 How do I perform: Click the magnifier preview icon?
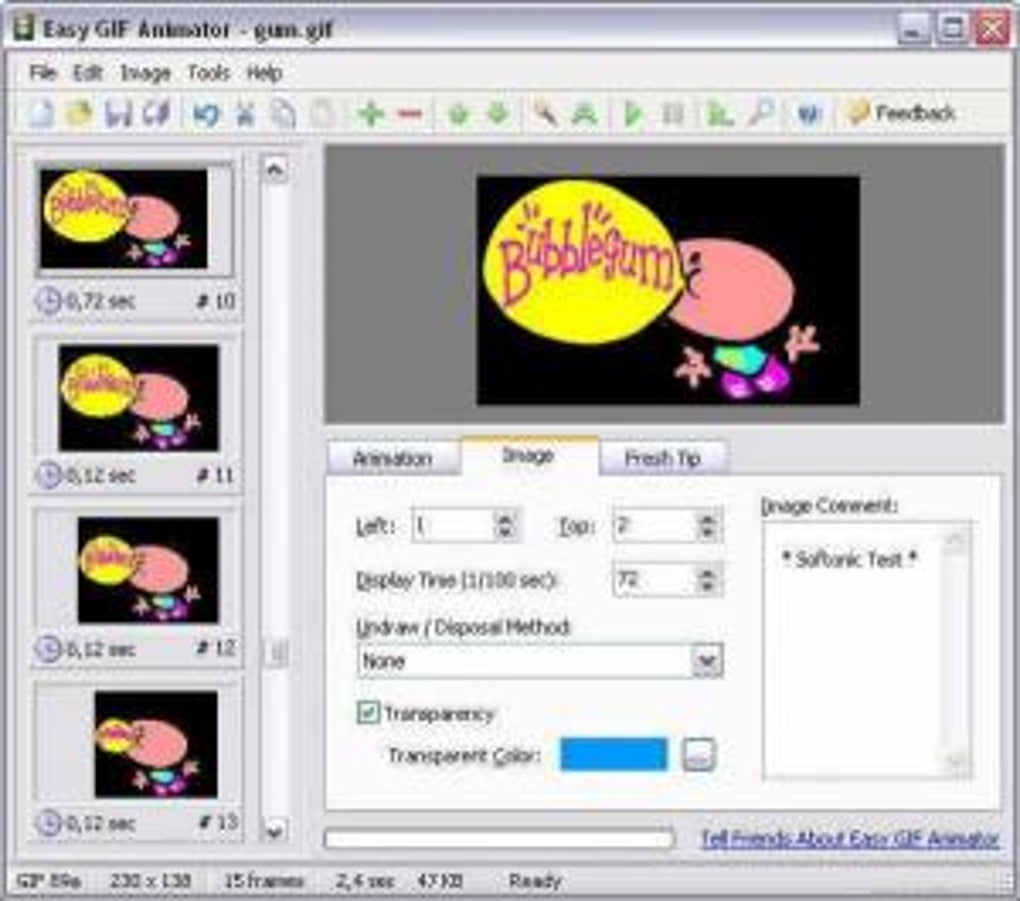tap(760, 113)
